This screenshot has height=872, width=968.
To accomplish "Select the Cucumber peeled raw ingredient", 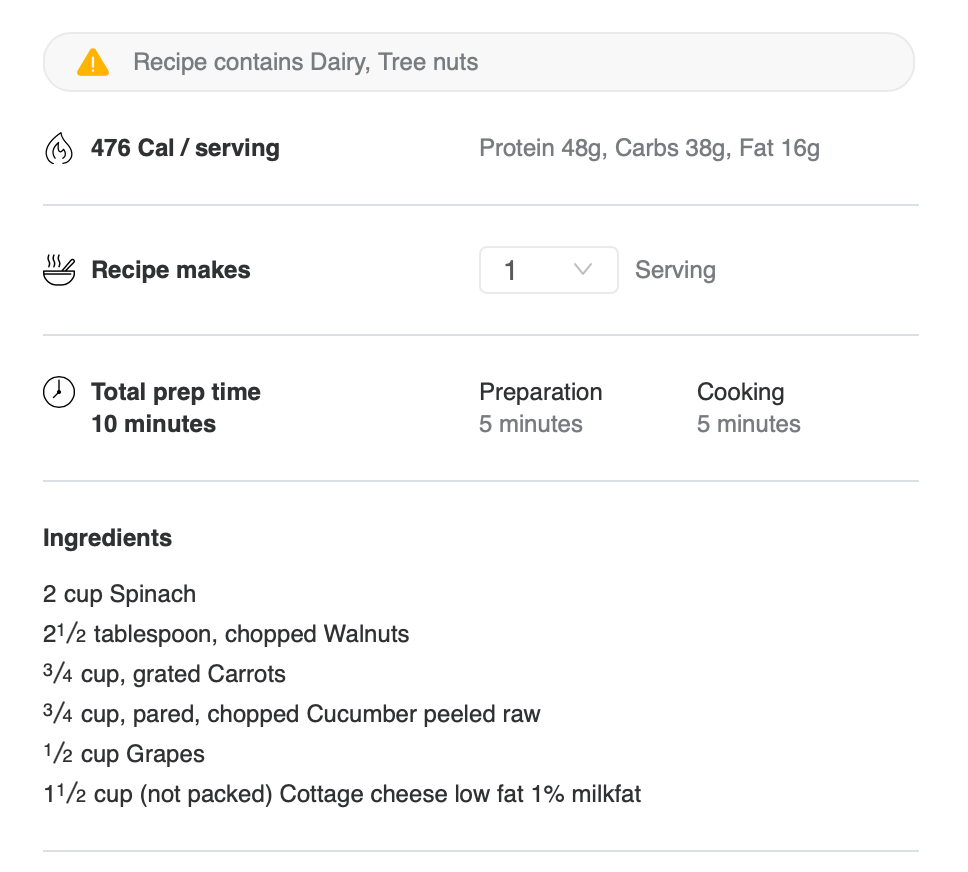I will 291,714.
